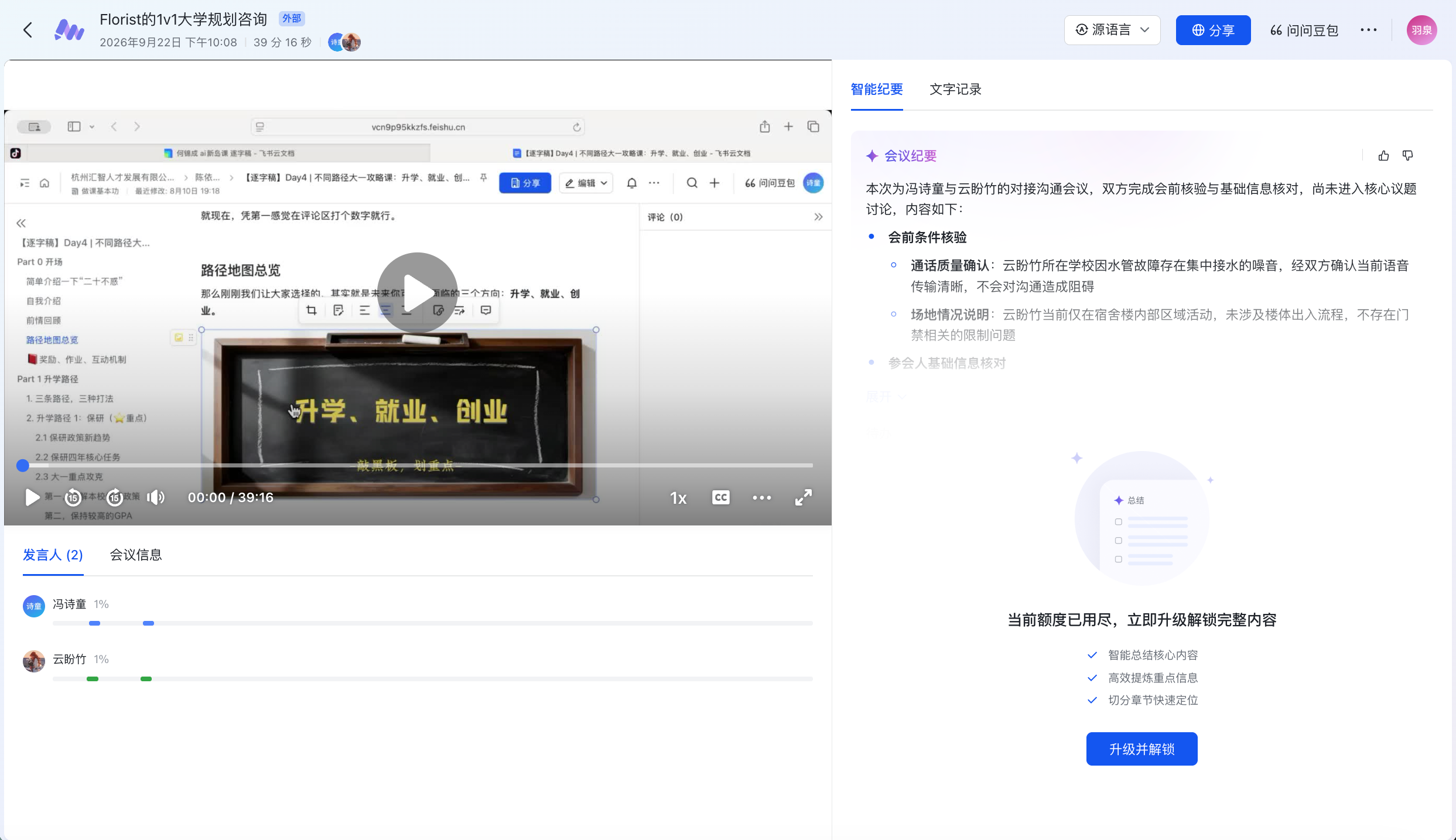
Task: Select the 智能纪要 tab
Action: [877, 89]
